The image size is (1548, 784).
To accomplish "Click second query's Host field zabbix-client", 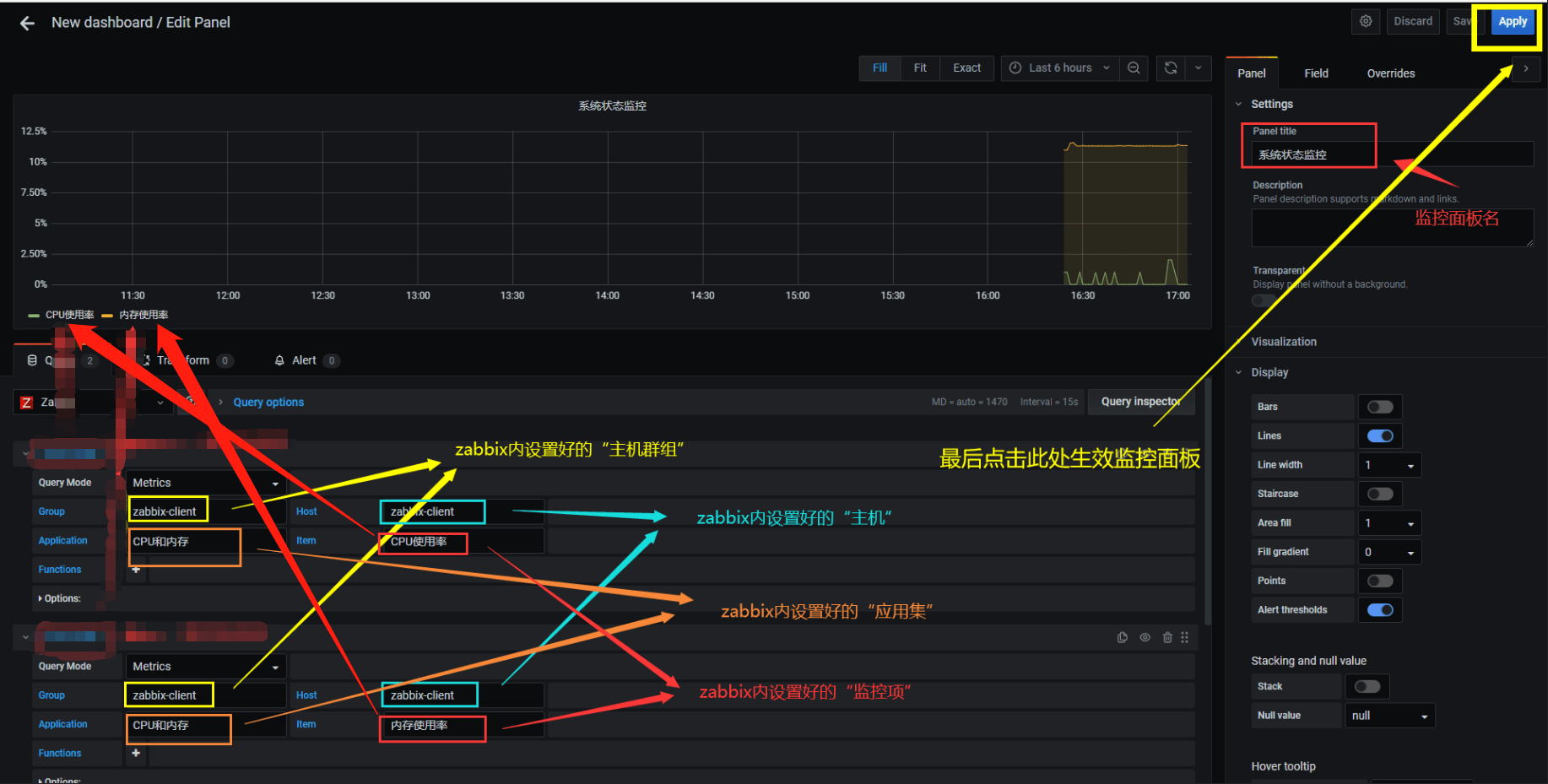I will pyautogui.click(x=463, y=695).
